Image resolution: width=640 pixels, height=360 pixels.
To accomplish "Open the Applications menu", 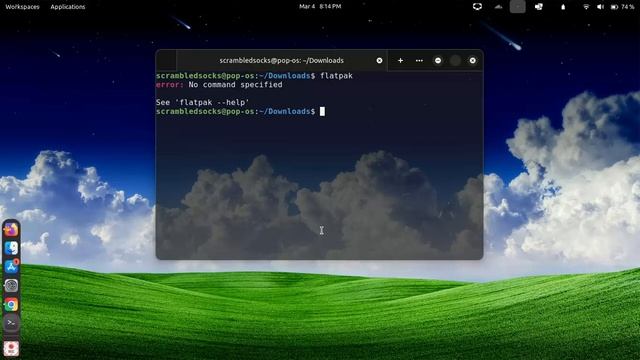I will click(68, 7).
